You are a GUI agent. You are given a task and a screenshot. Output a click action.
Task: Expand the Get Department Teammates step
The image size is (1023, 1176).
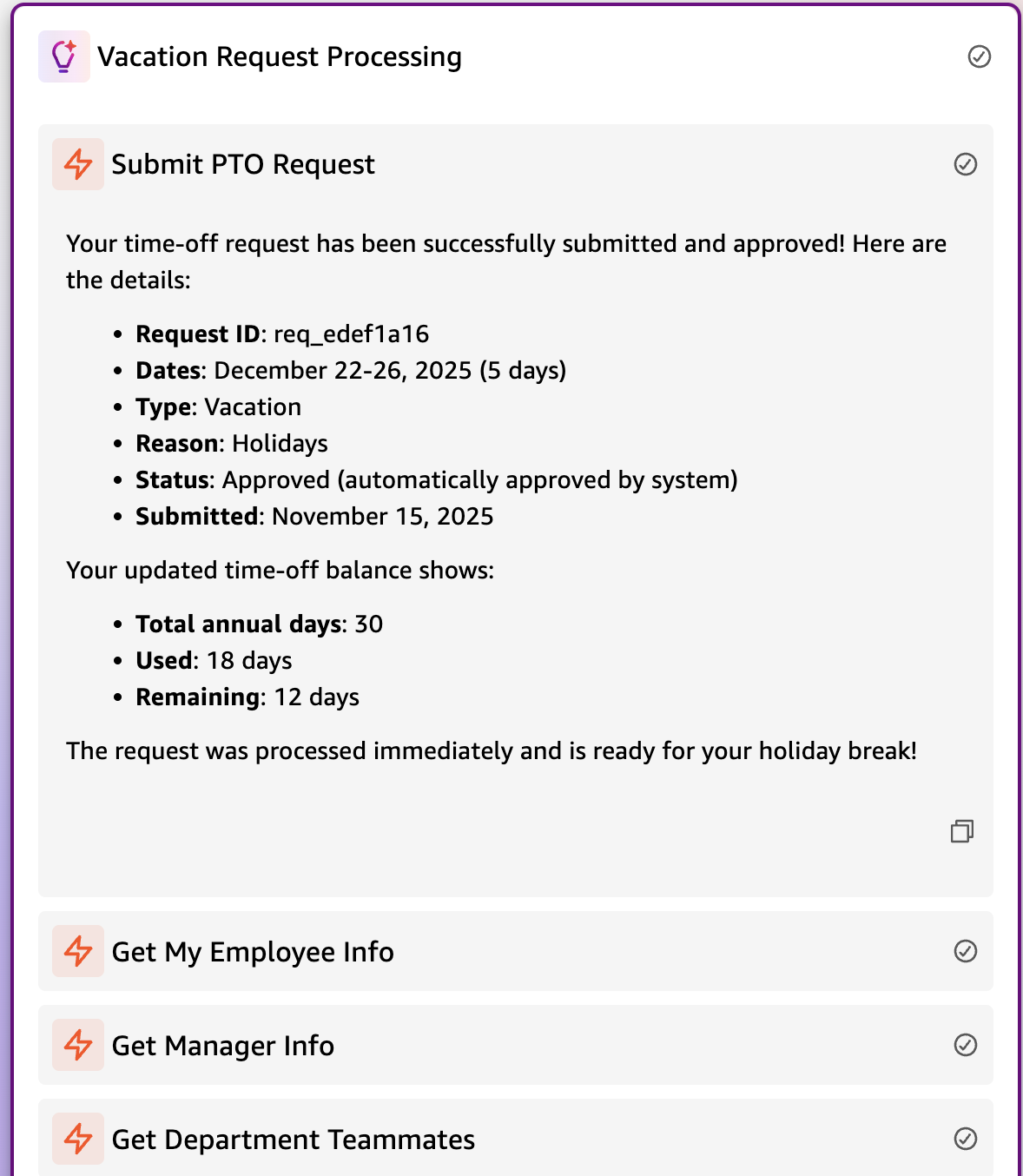(x=294, y=1140)
